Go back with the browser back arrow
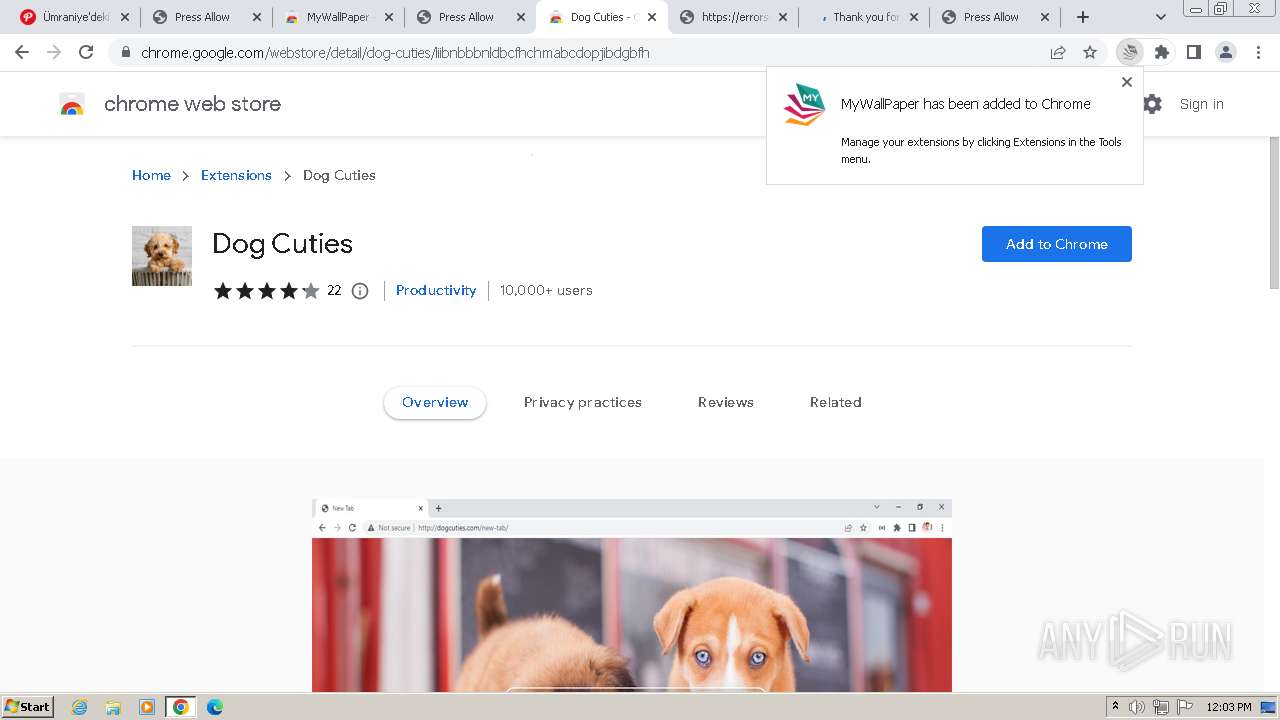Viewport: 1280px width, 720px height. point(22,52)
